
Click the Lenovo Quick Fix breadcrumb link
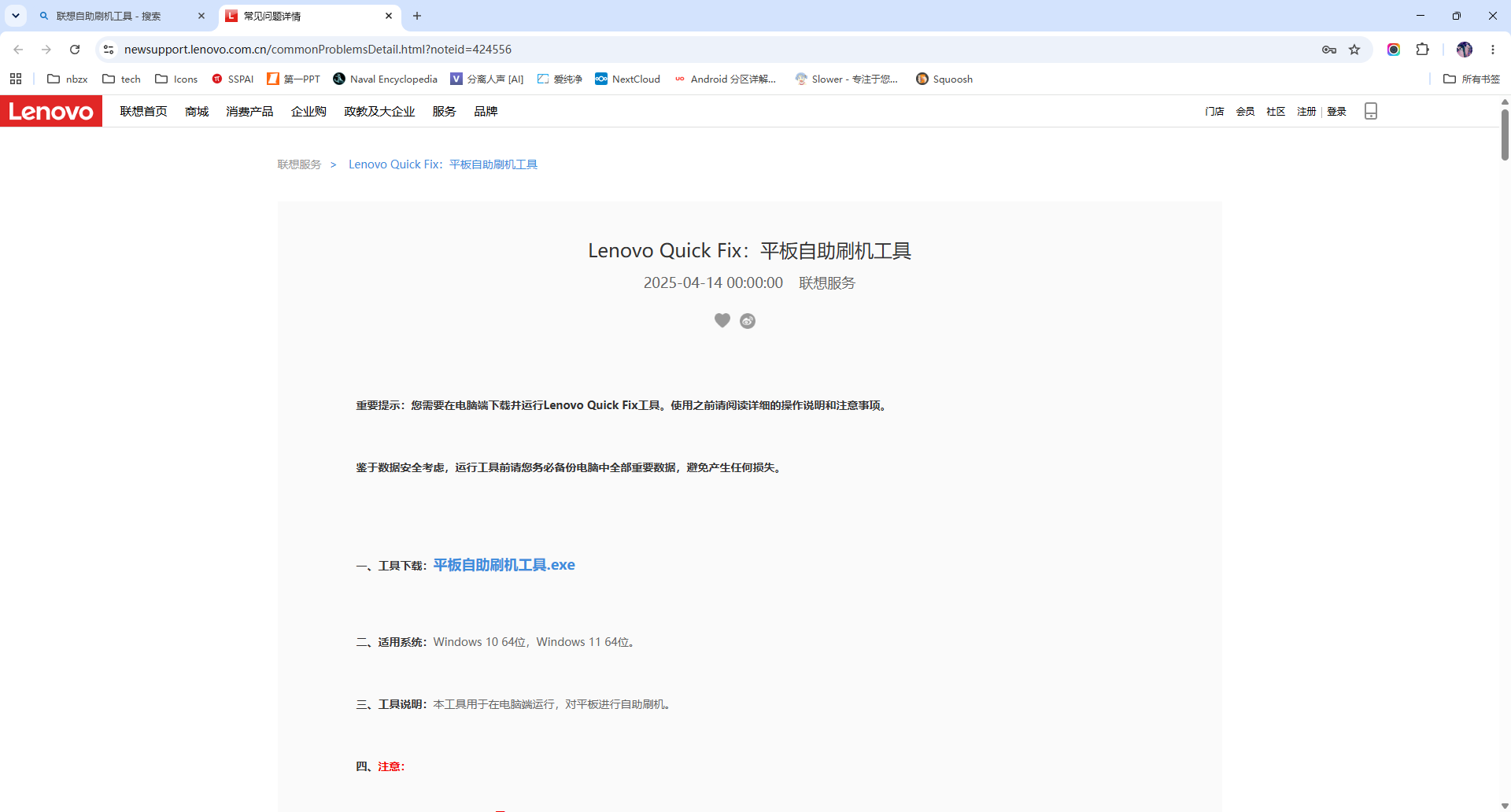point(443,164)
